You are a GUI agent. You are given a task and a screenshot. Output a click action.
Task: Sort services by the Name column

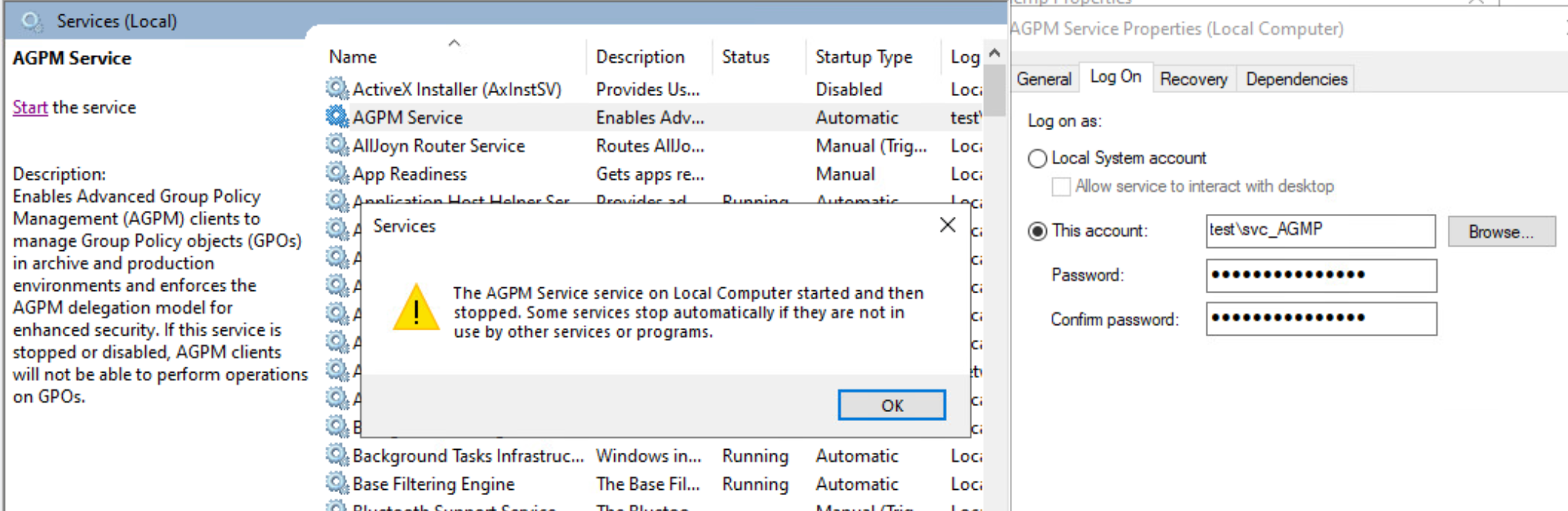click(352, 57)
